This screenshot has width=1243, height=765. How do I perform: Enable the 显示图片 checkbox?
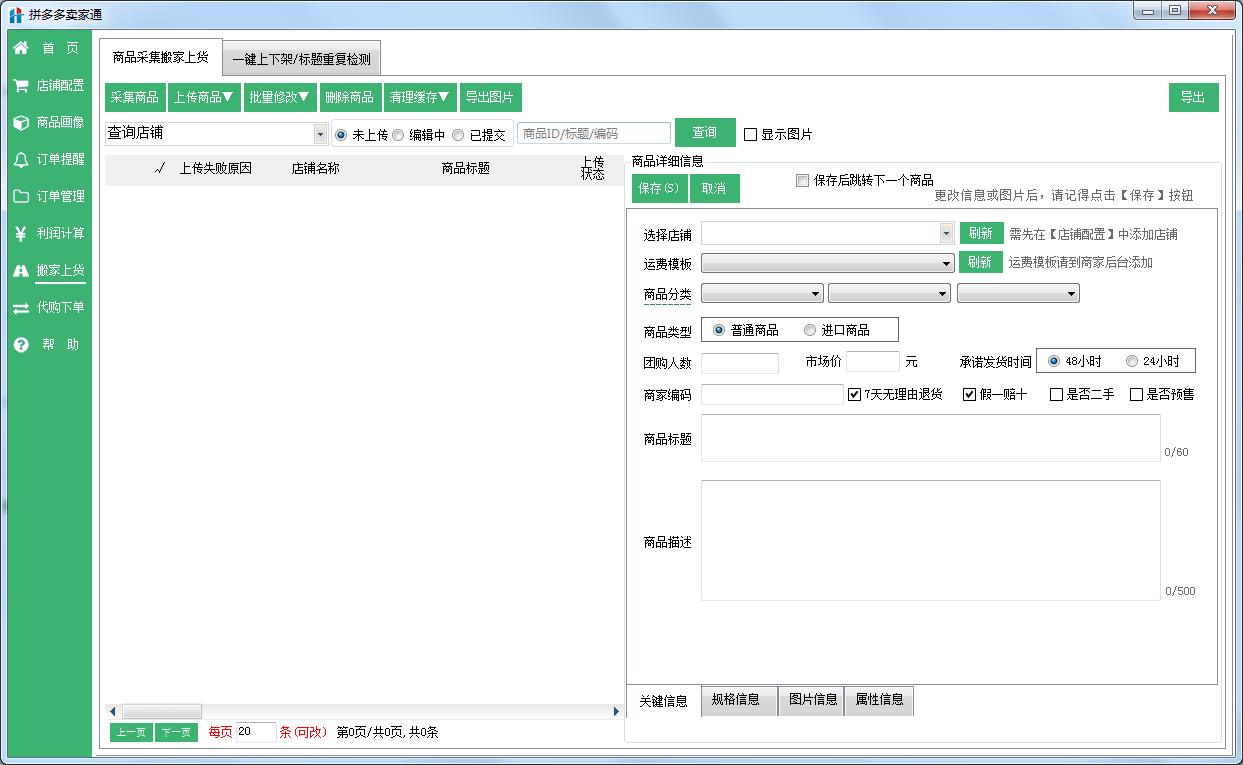751,134
